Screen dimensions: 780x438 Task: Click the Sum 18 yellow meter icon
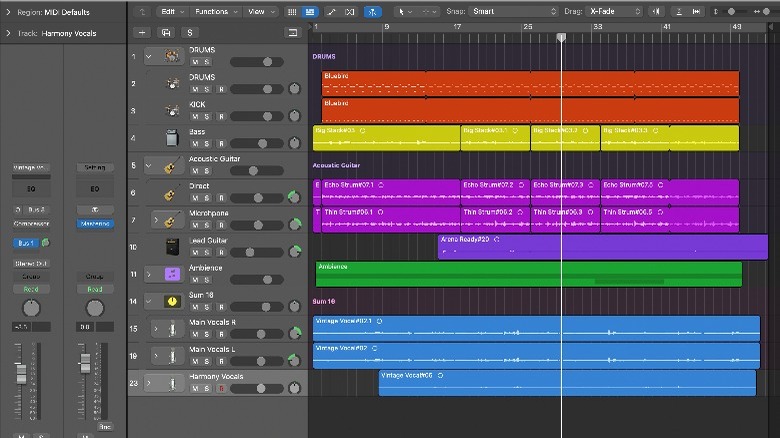point(172,301)
